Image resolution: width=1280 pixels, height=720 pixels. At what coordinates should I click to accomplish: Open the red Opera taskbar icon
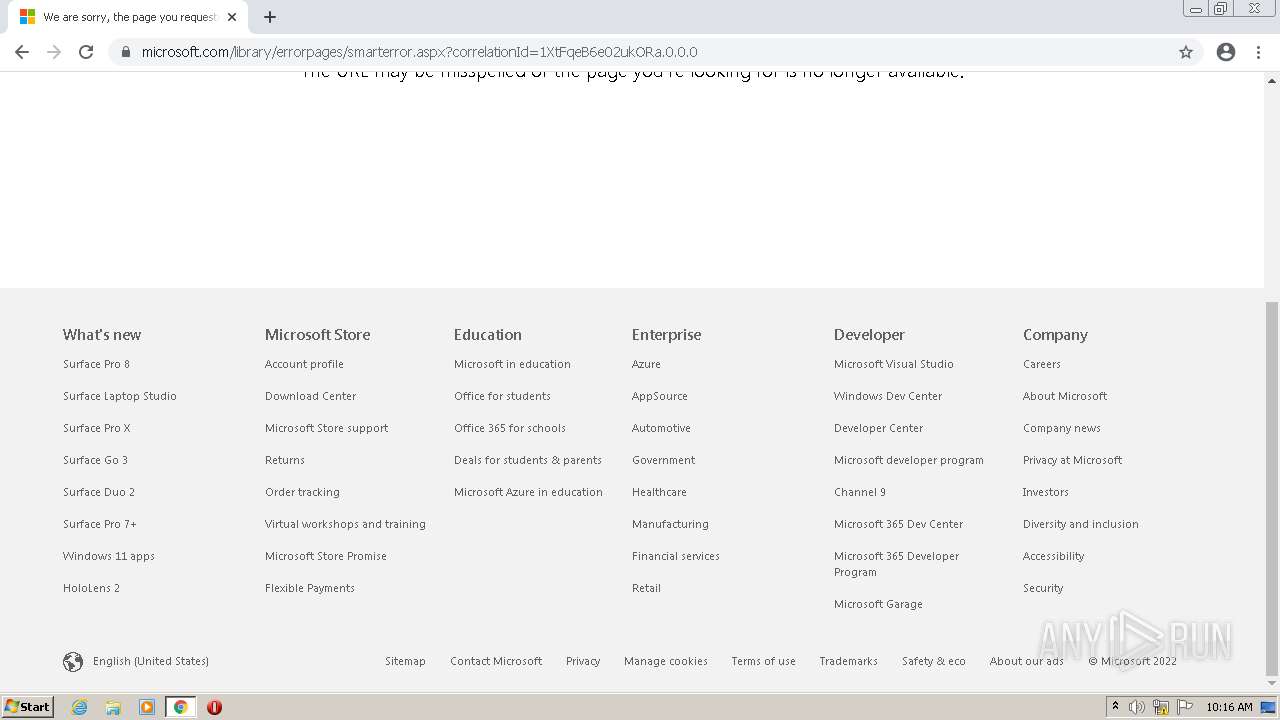point(214,707)
